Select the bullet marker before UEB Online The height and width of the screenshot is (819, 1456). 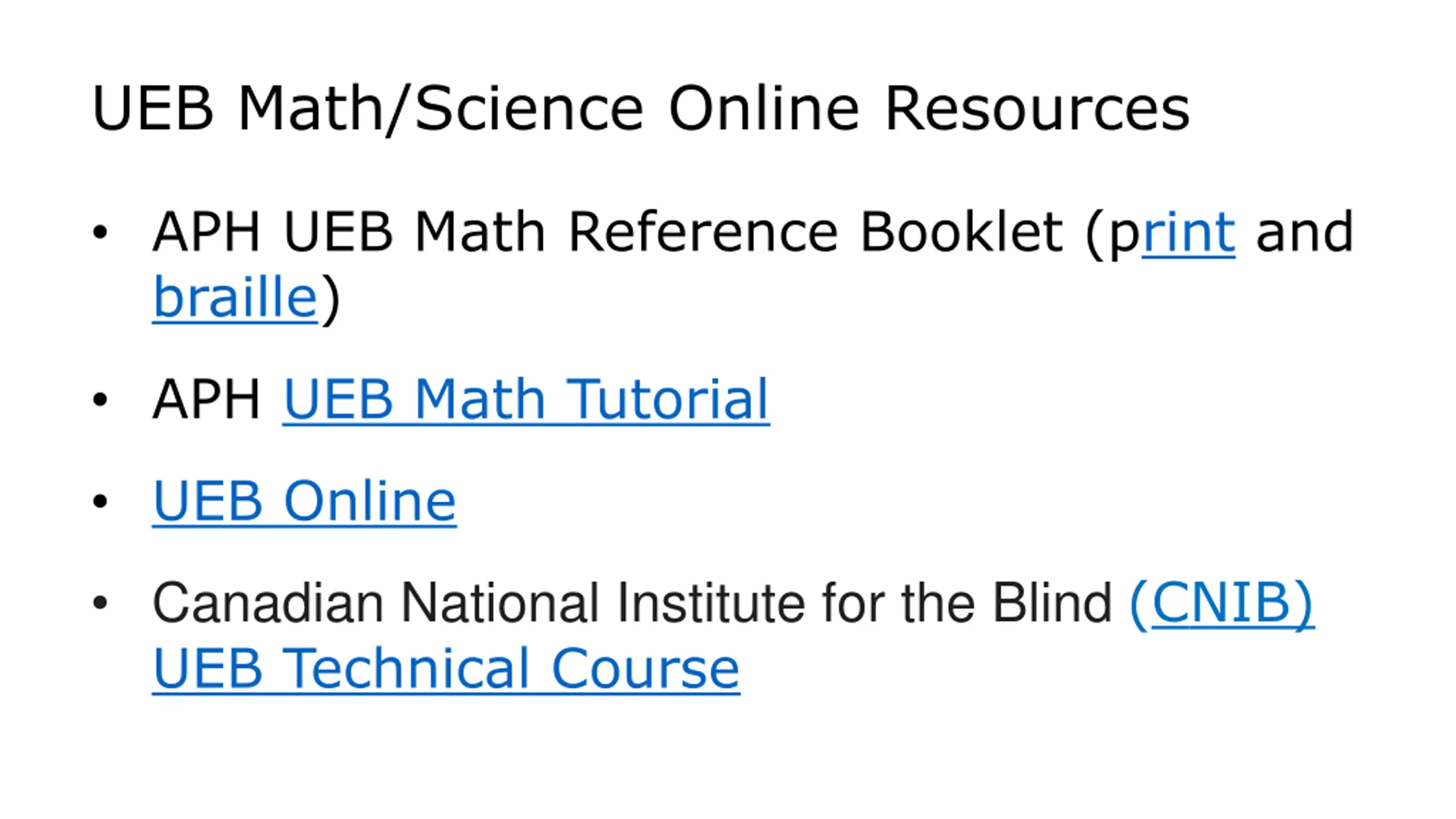point(100,501)
